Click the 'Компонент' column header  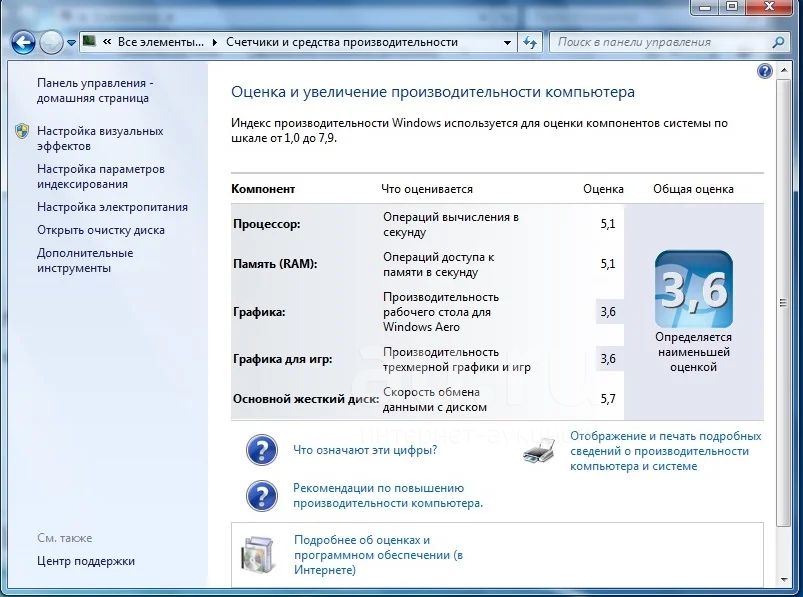point(263,189)
